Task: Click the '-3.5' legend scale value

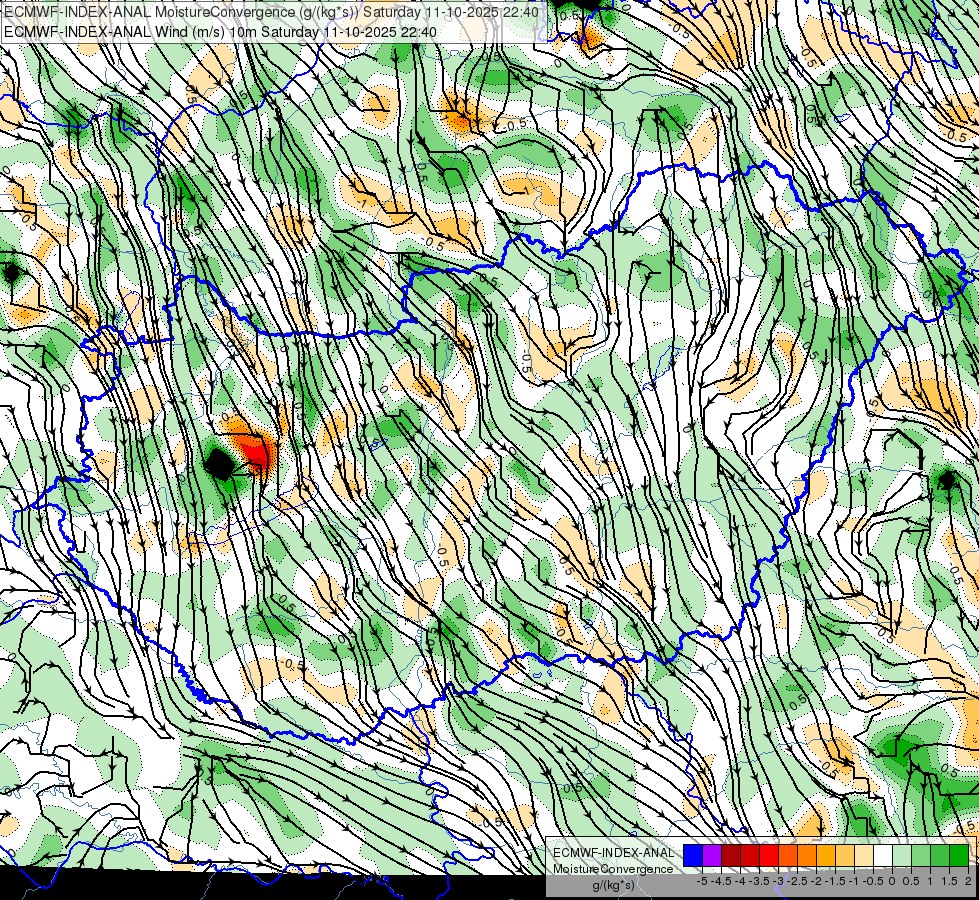Action: point(759,881)
